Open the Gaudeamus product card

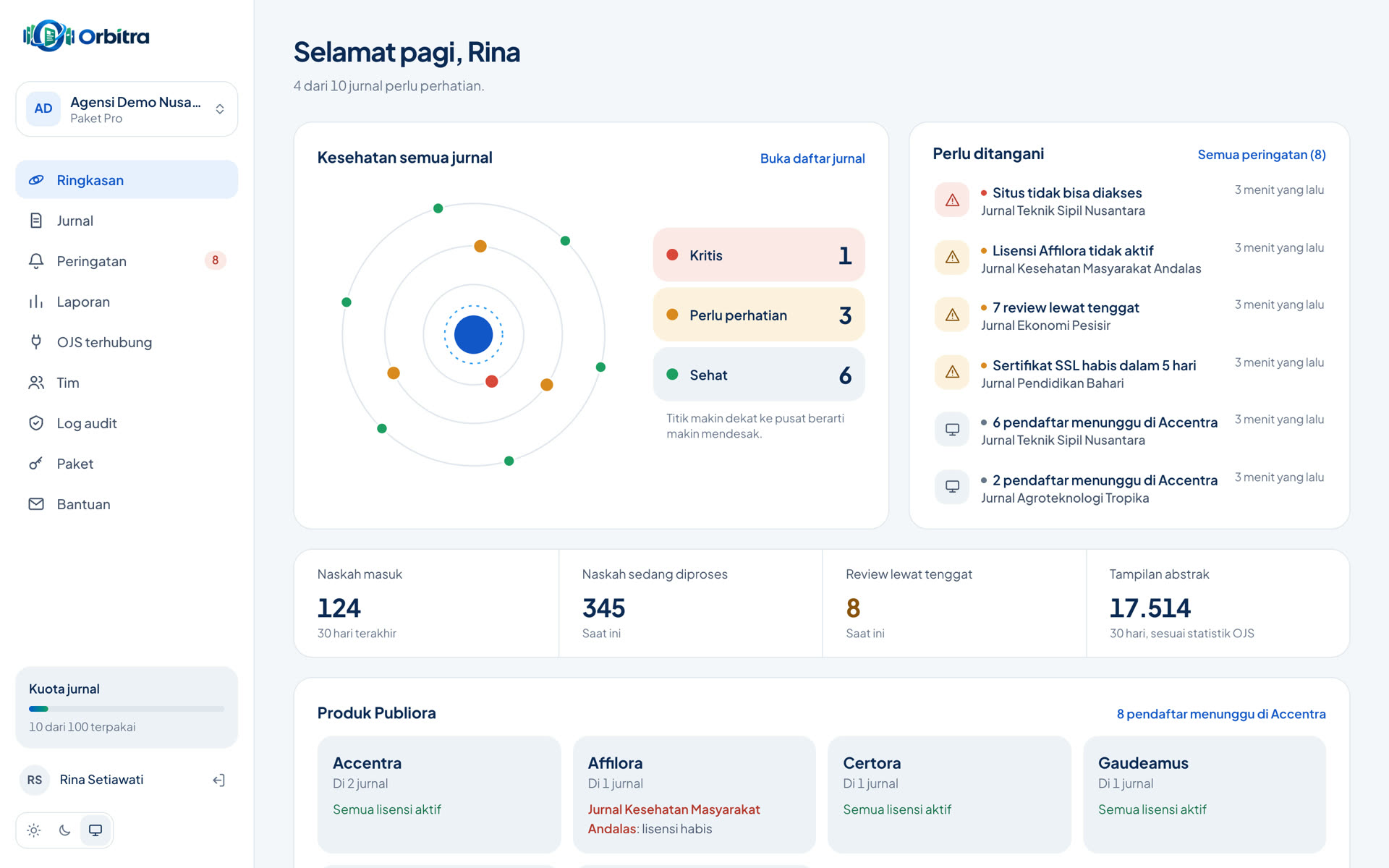1205,794
